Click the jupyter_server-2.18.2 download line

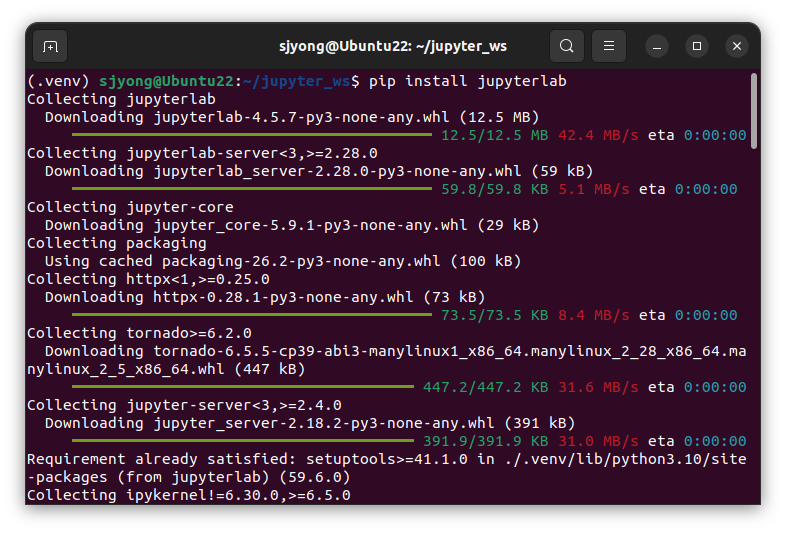point(310,423)
